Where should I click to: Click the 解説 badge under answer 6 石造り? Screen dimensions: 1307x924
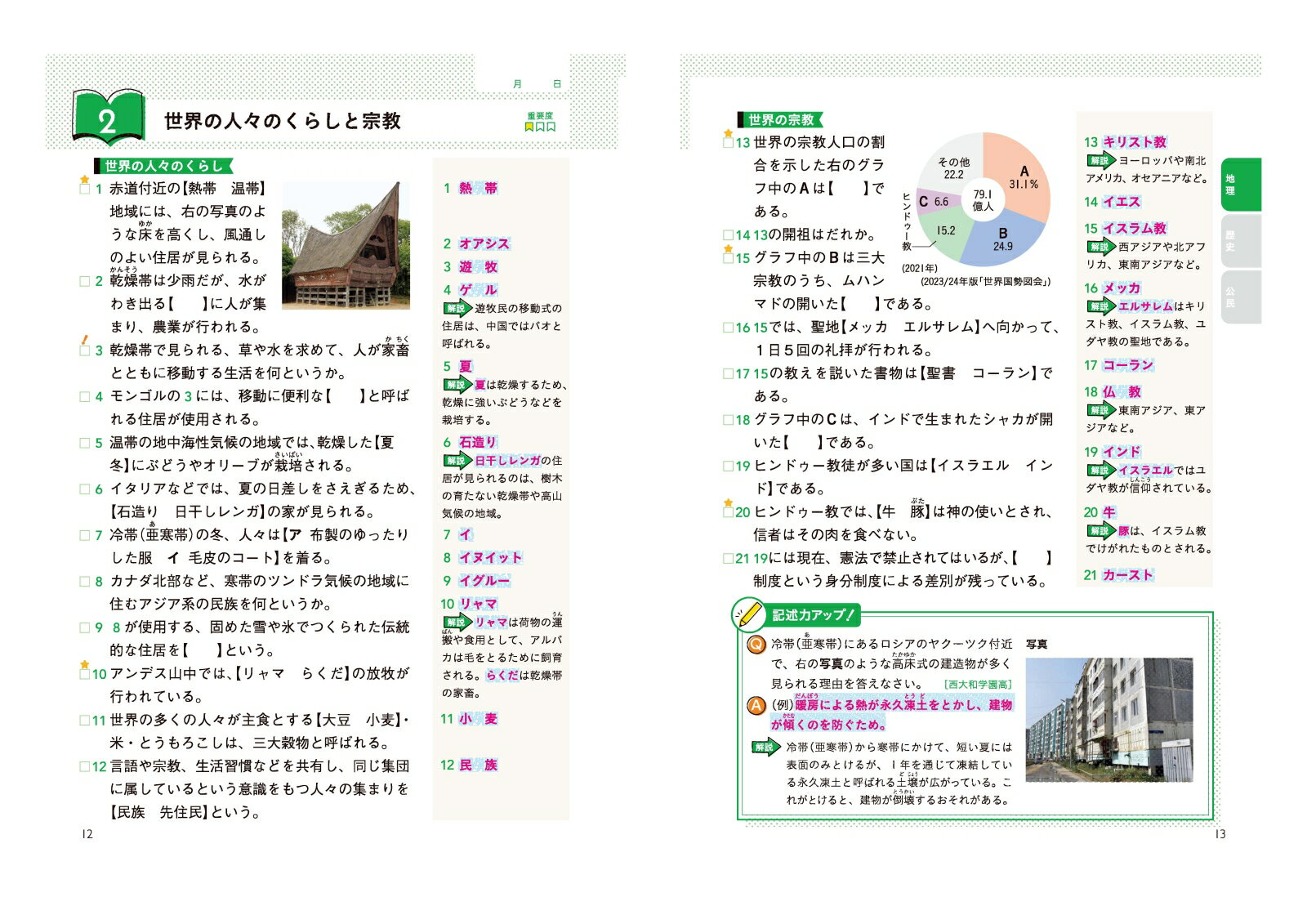(457, 460)
